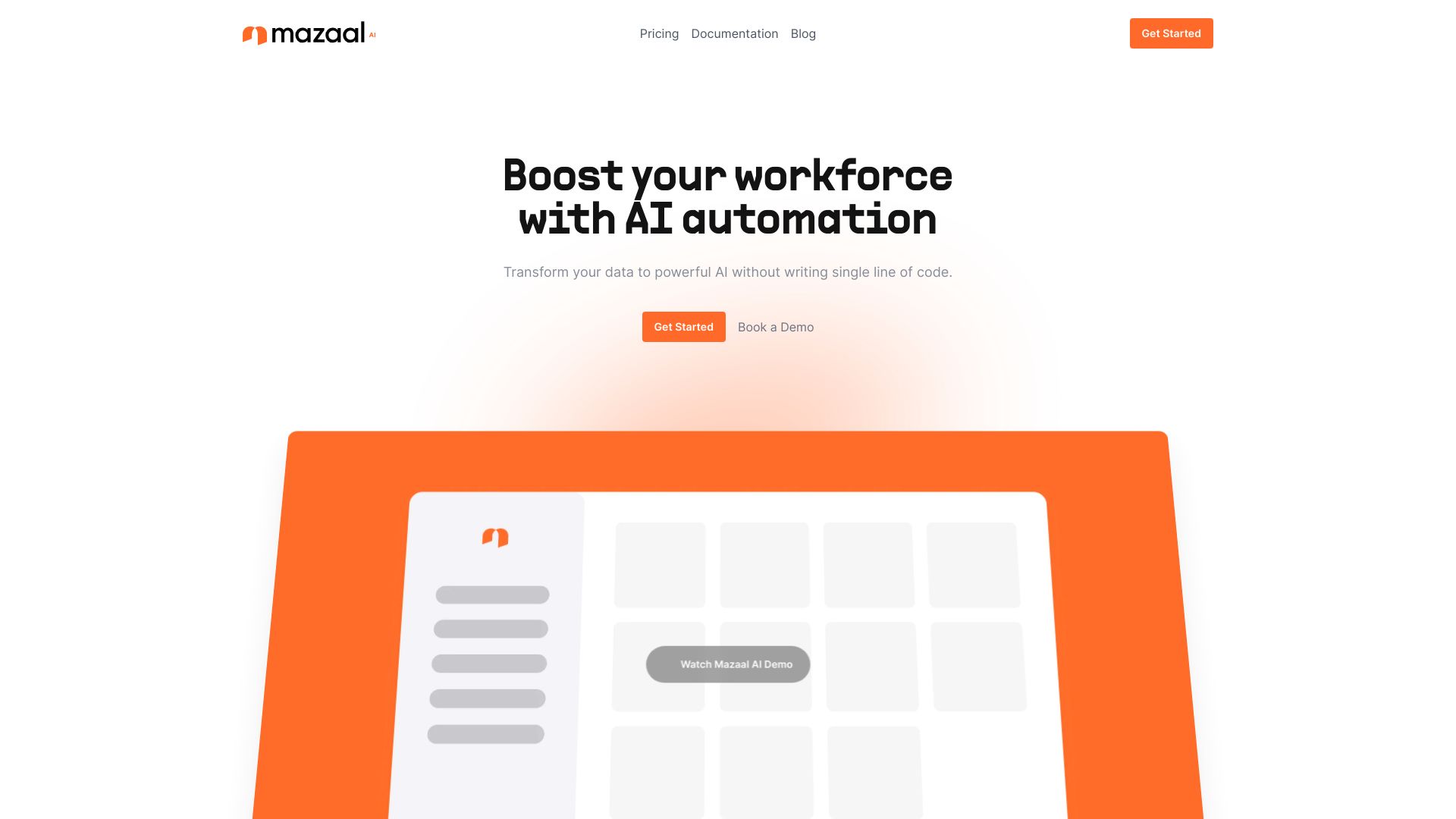This screenshot has width=1456, height=819.
Task: Click the 'Blog' navigation menu item
Action: pos(803,33)
